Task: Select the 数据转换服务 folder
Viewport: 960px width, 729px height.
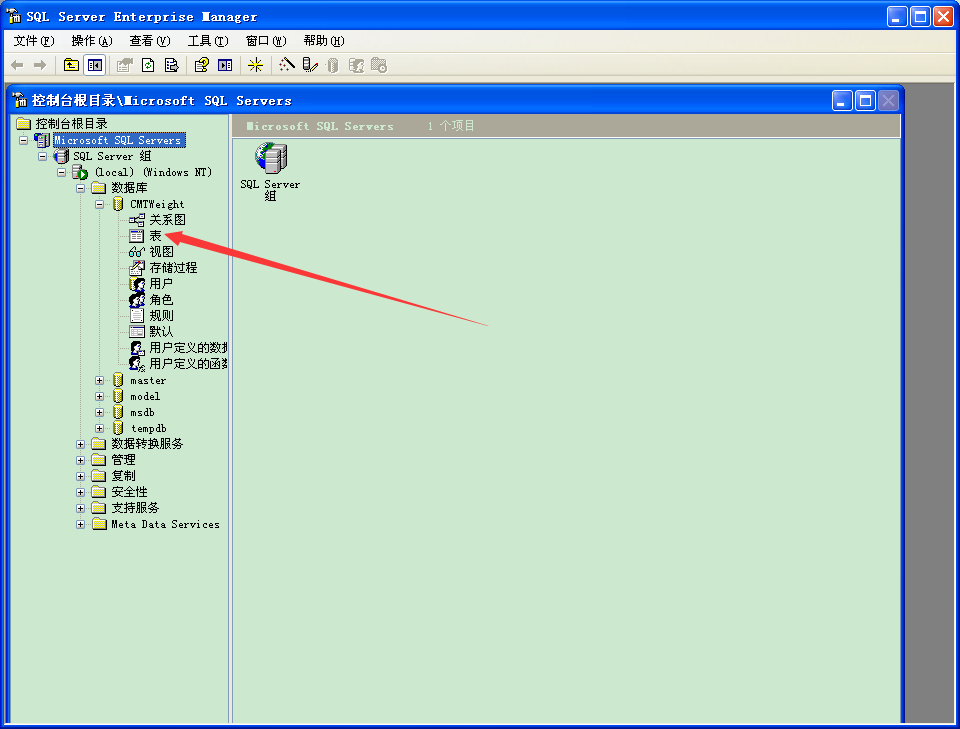Action: (x=147, y=444)
